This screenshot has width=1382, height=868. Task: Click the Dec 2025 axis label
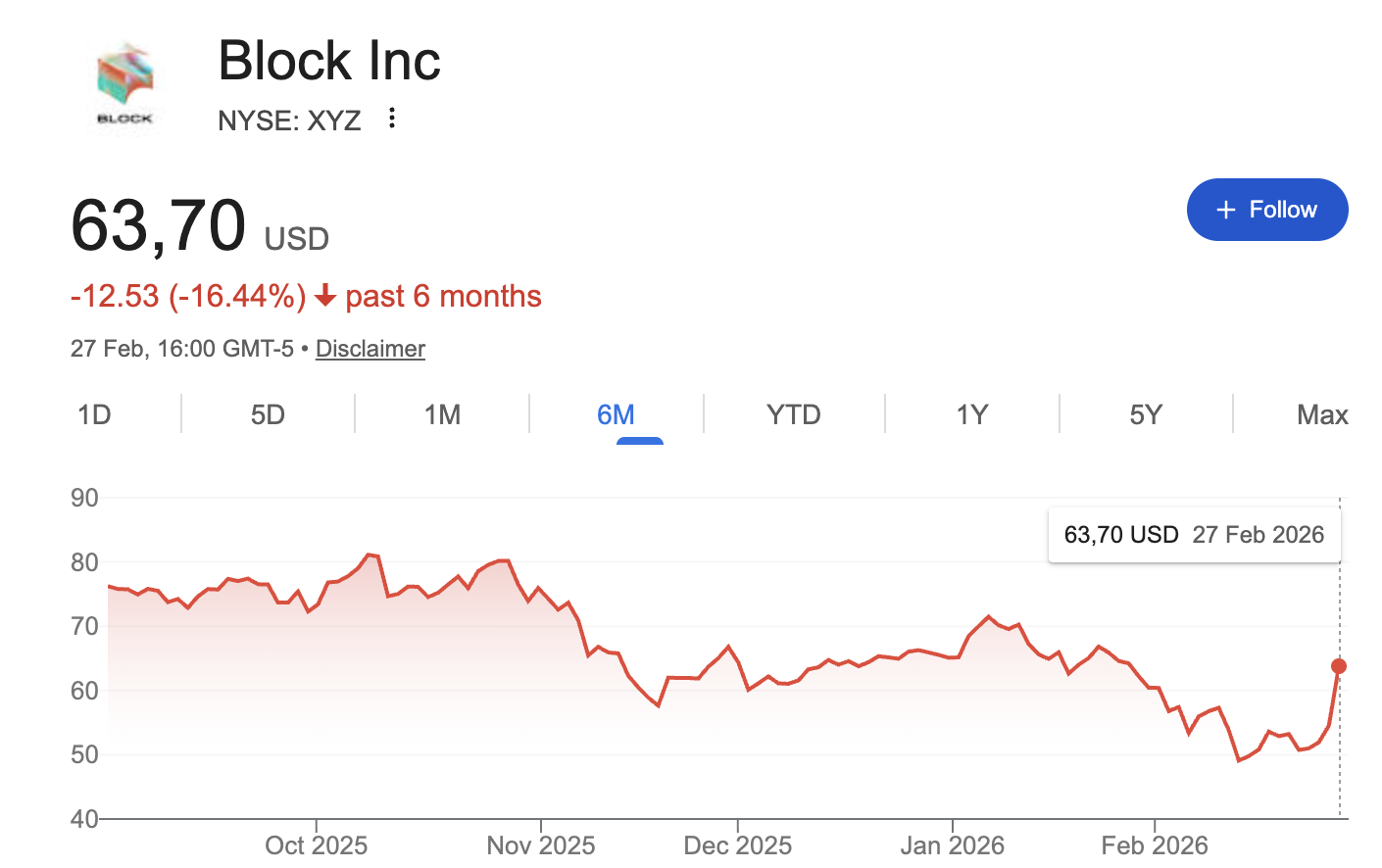(x=737, y=844)
